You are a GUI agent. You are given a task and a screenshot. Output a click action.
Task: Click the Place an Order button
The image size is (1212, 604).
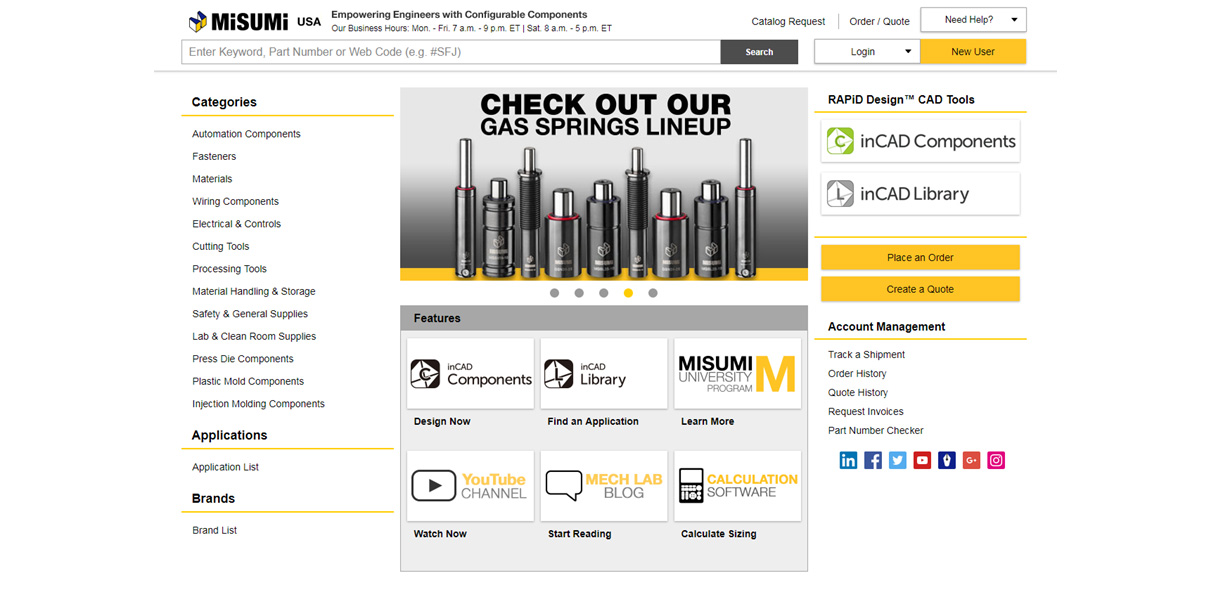click(920, 257)
